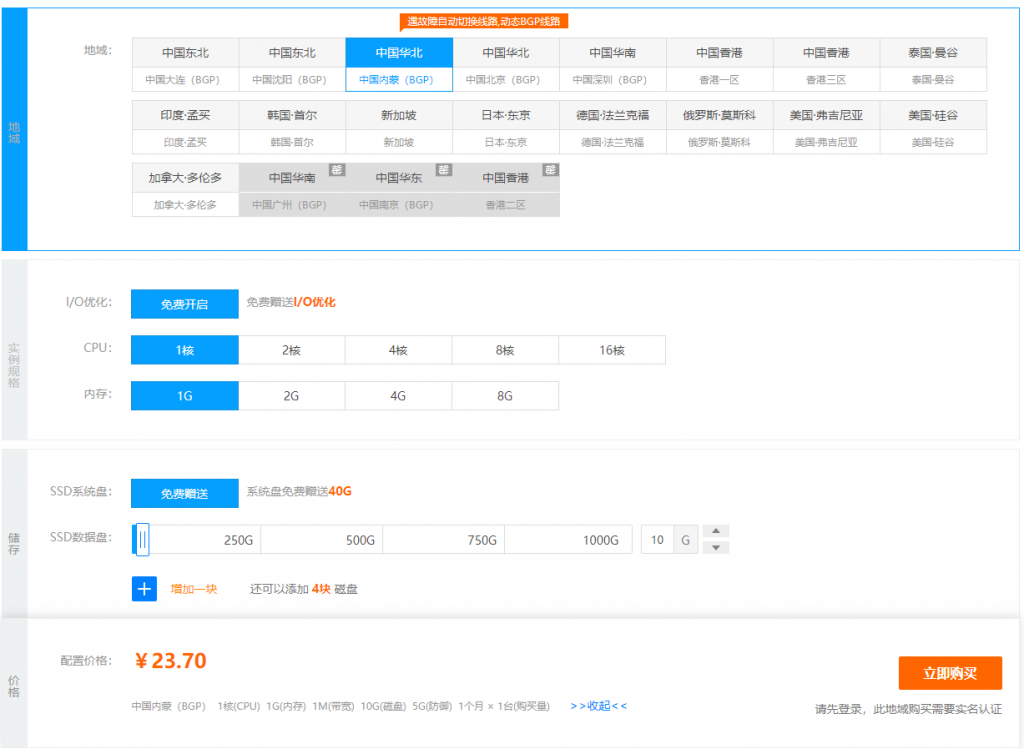The image size is (1024, 749).
Task: Select the 4G memory option
Action: click(x=398, y=396)
